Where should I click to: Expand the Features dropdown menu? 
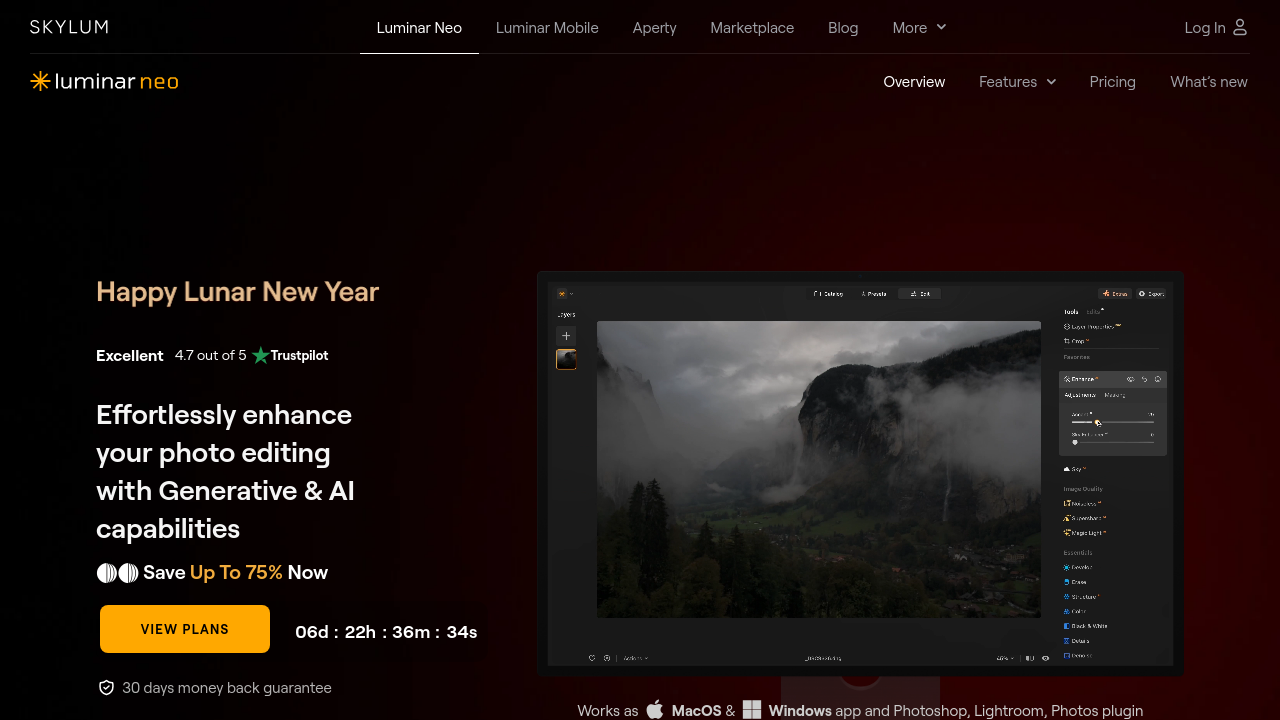(1017, 82)
